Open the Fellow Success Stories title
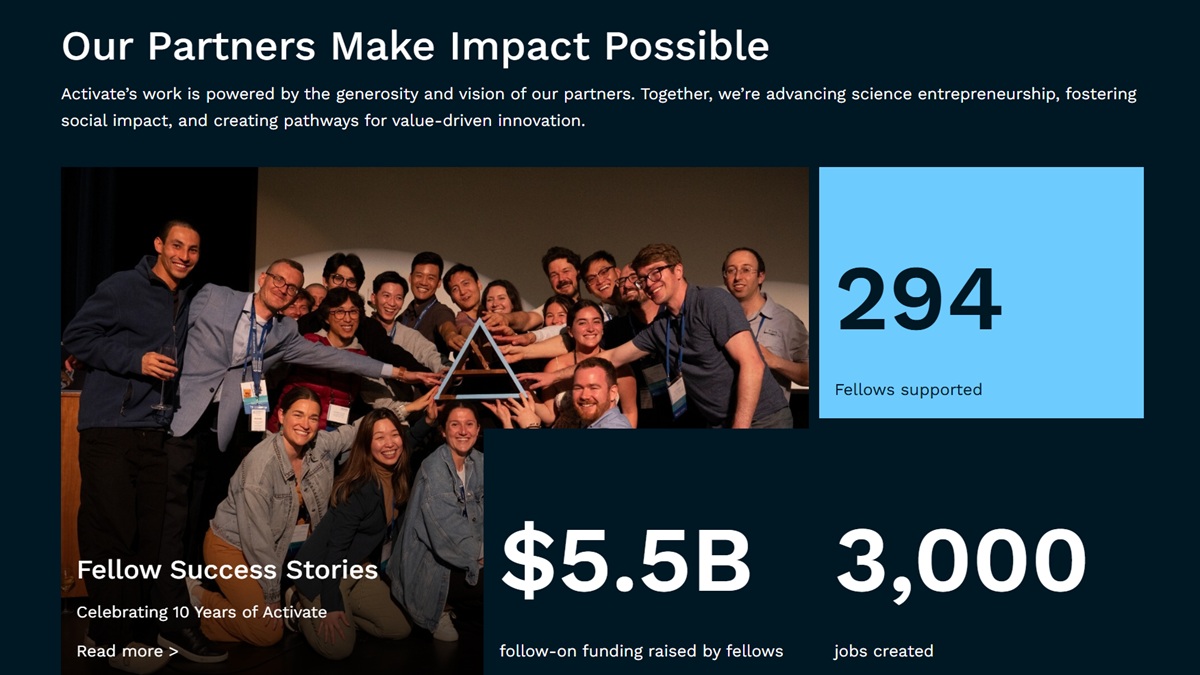Screen dimensions: 1200x675 [227, 570]
